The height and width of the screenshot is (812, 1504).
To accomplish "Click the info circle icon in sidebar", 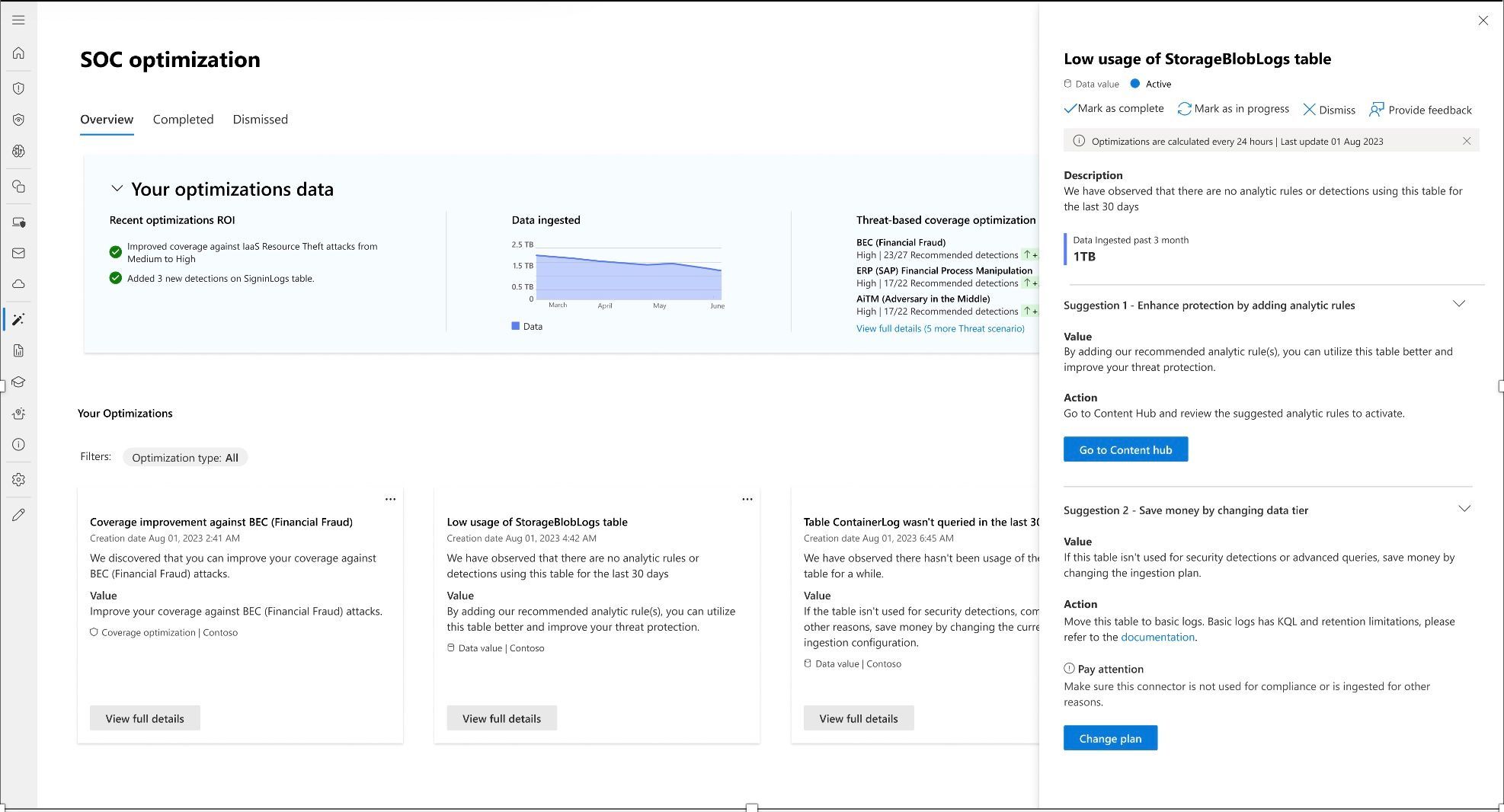I will point(18,445).
